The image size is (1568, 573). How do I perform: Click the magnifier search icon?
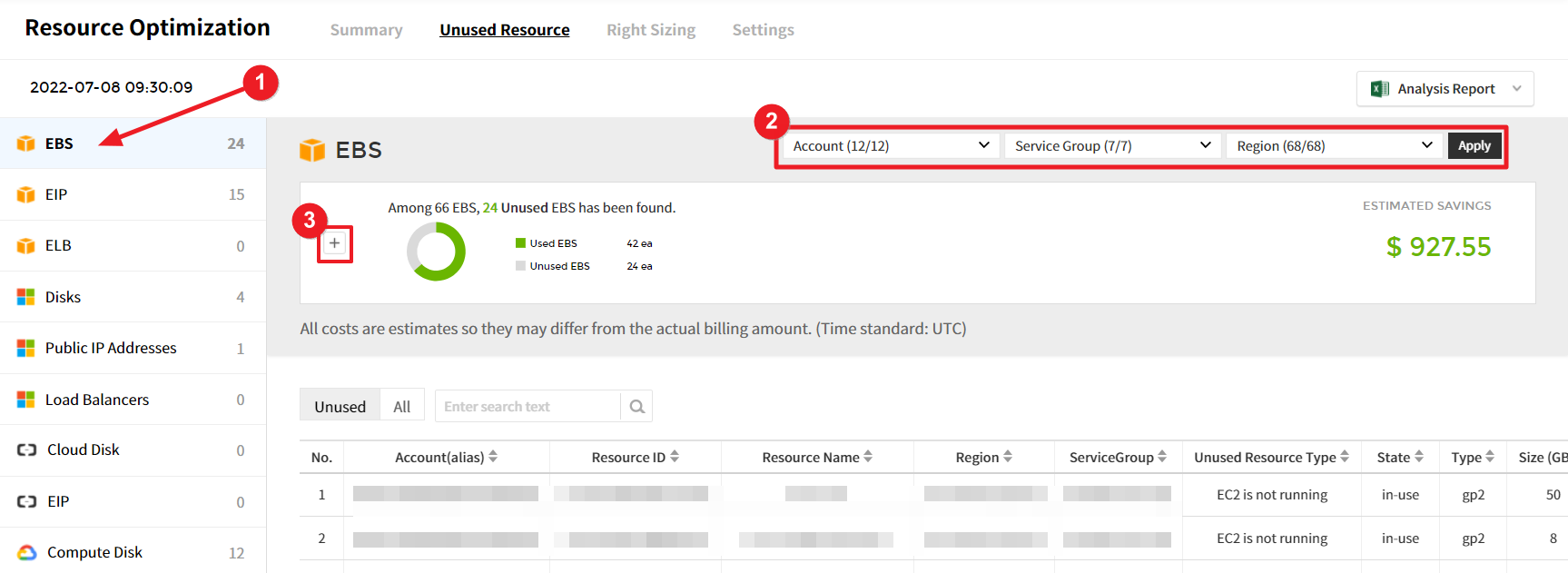pyautogui.click(x=636, y=407)
